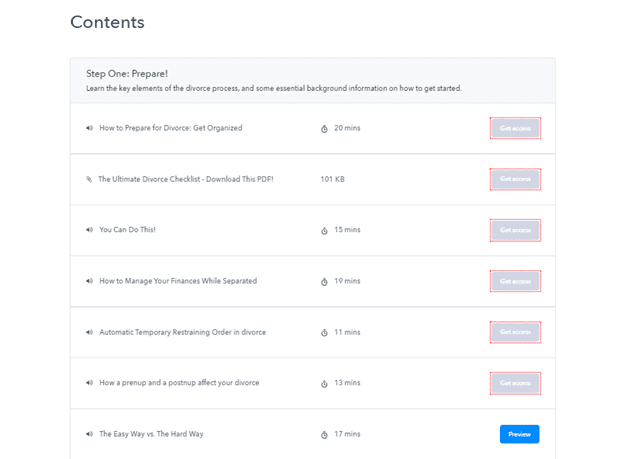Screen dimensions: 624x459
Task: Click the 19 mins duration text
Action: click(347, 281)
